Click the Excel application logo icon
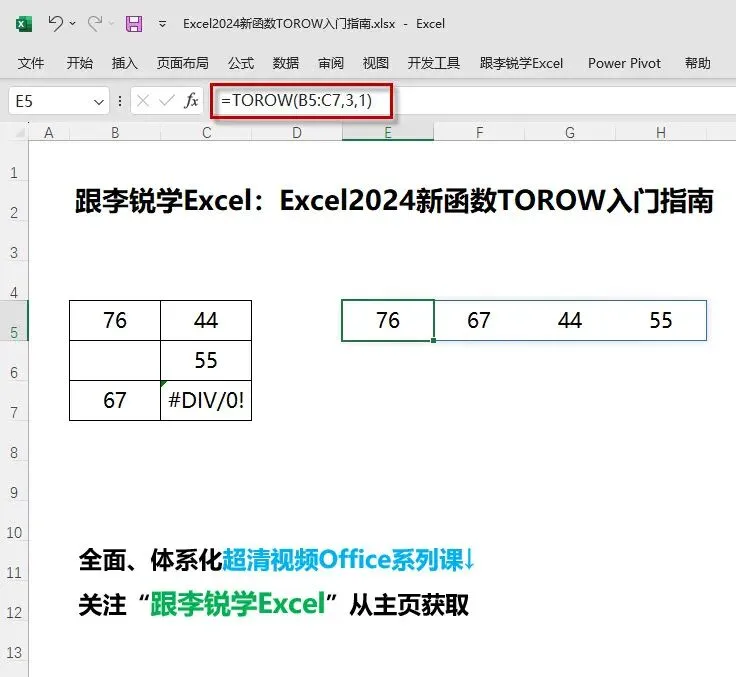 (x=24, y=23)
